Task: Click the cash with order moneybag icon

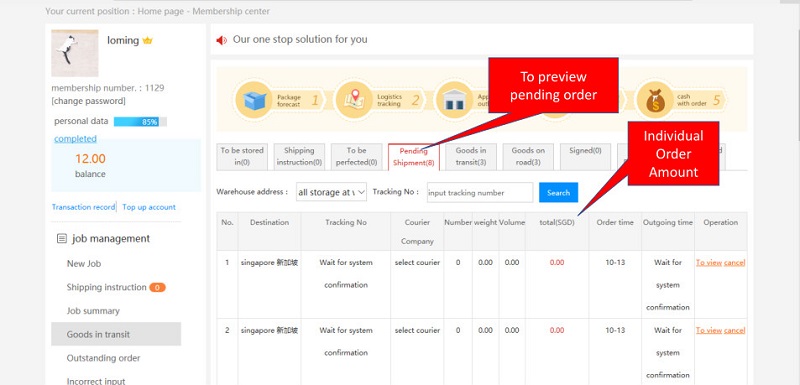Action: click(x=655, y=100)
